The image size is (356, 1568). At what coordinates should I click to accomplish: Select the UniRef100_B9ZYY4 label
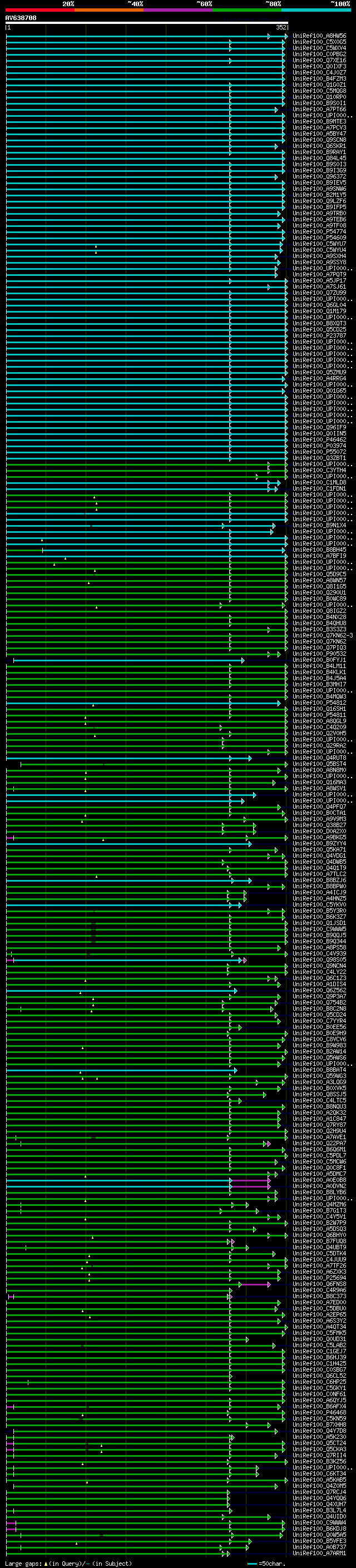[x=319, y=844]
